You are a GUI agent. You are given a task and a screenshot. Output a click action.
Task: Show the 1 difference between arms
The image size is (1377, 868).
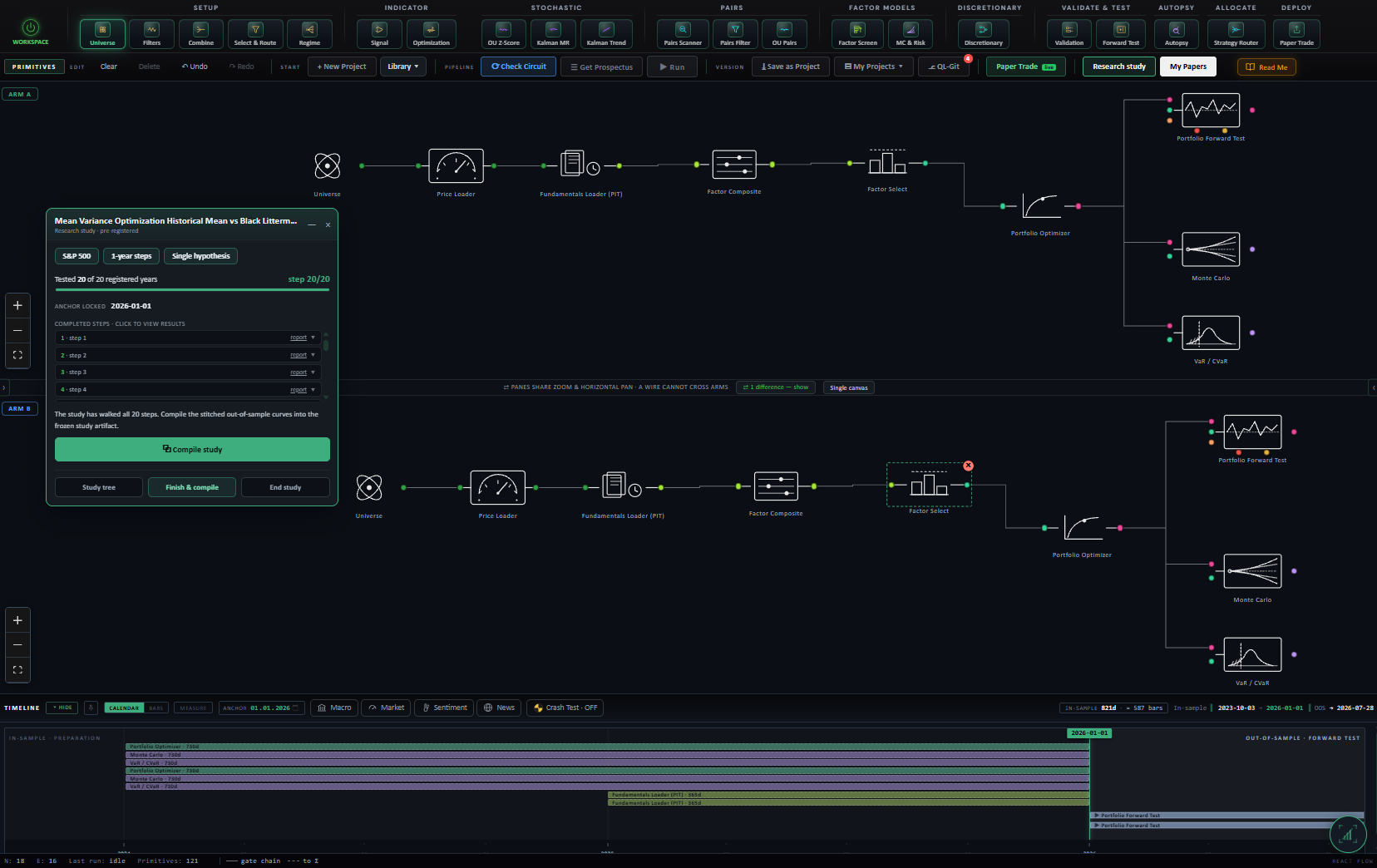(x=776, y=387)
